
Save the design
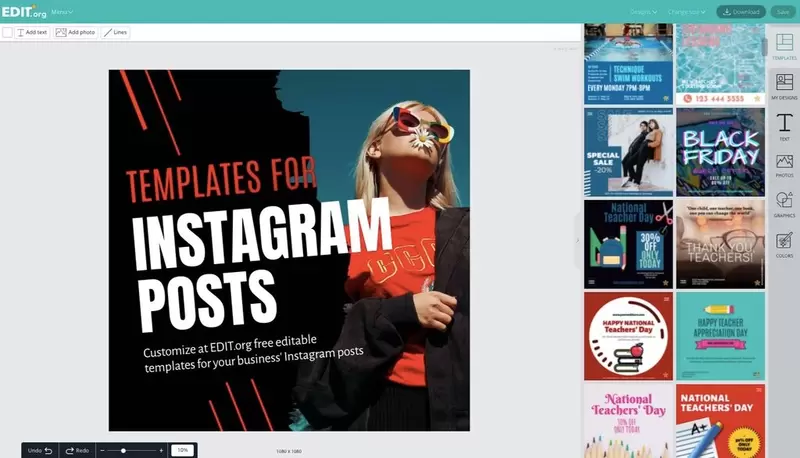coord(783,12)
